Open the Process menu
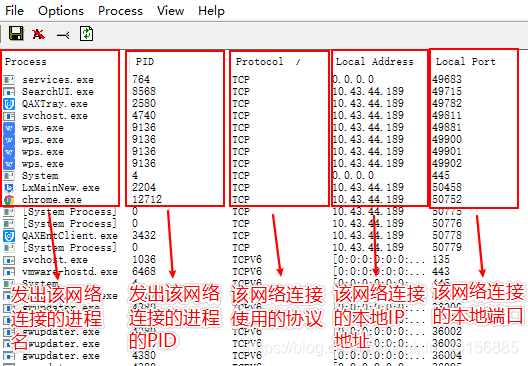This screenshot has width=528, height=366. [120, 11]
